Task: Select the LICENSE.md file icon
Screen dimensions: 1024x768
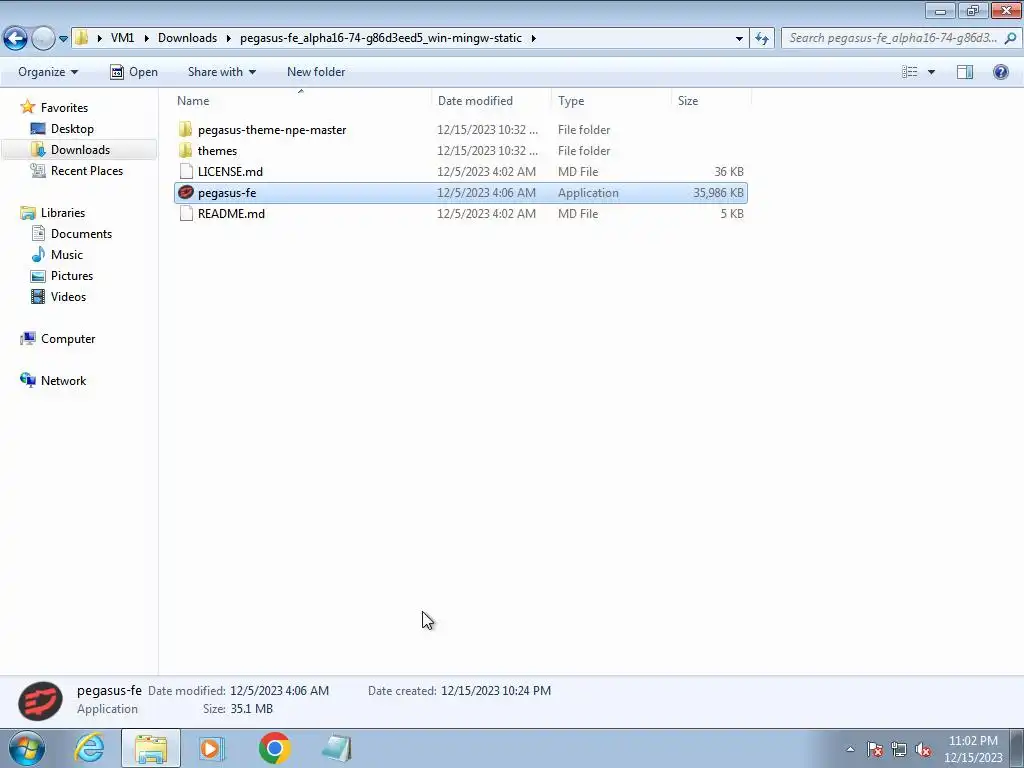Action: click(186, 171)
